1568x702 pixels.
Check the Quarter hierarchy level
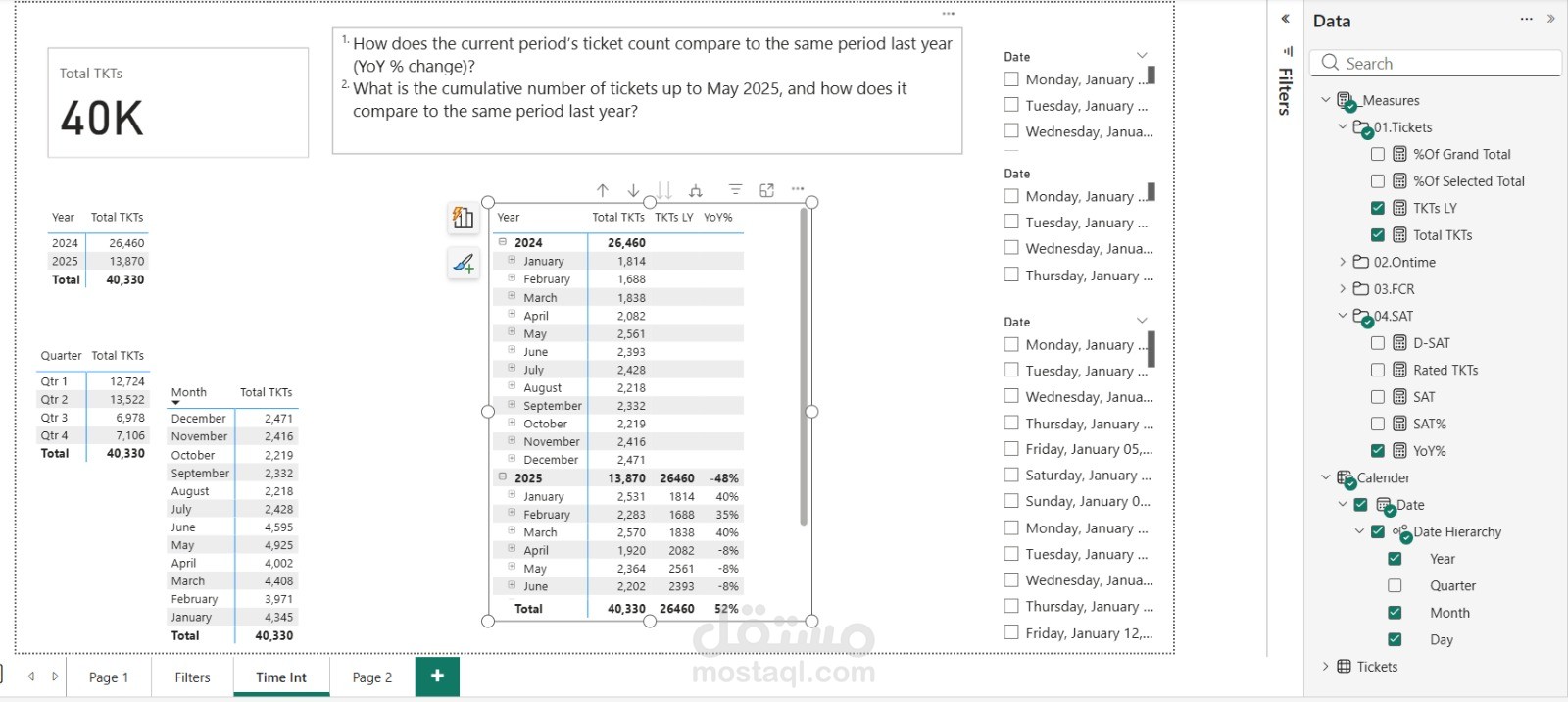click(1395, 585)
